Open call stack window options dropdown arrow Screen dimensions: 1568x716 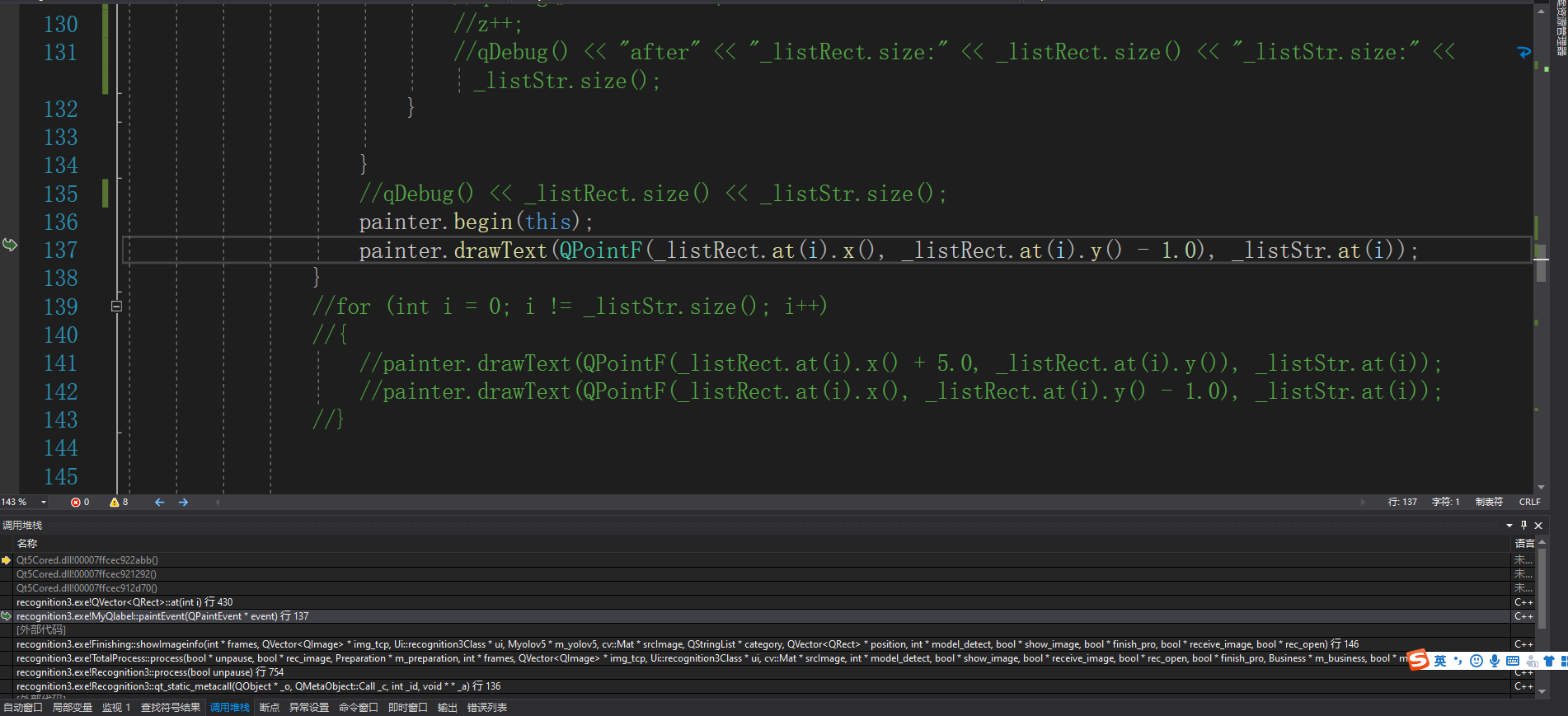coord(1509,525)
